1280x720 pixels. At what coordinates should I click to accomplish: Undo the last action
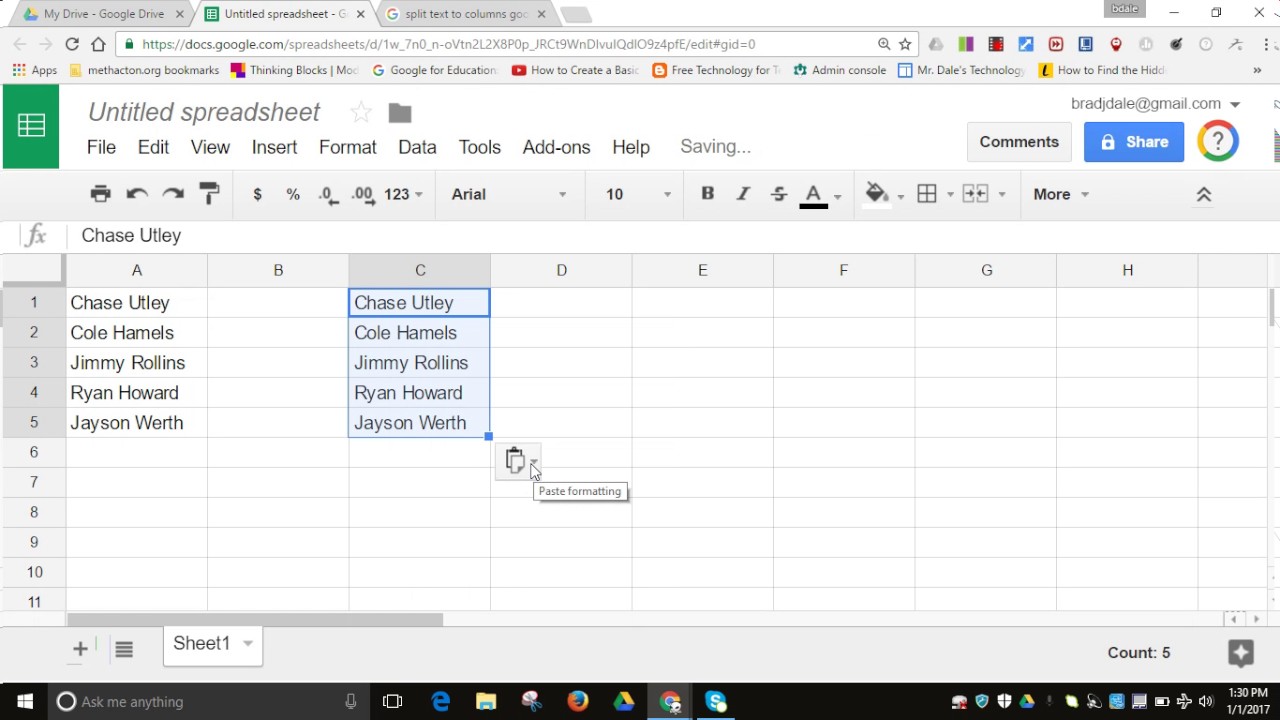pos(137,194)
